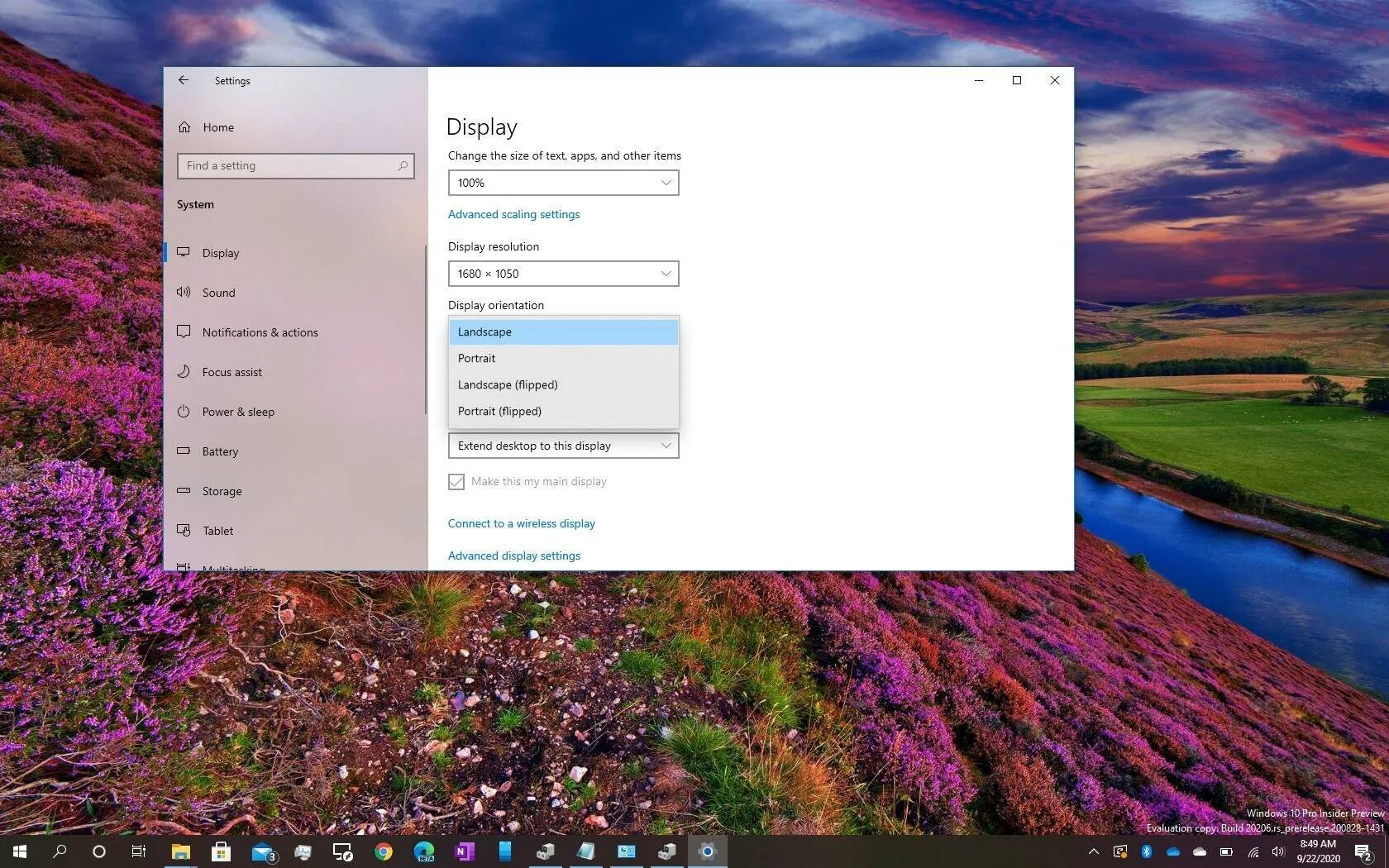The width and height of the screenshot is (1389, 868).
Task: Click the white OneDrive tray icon
Action: tap(1200, 851)
